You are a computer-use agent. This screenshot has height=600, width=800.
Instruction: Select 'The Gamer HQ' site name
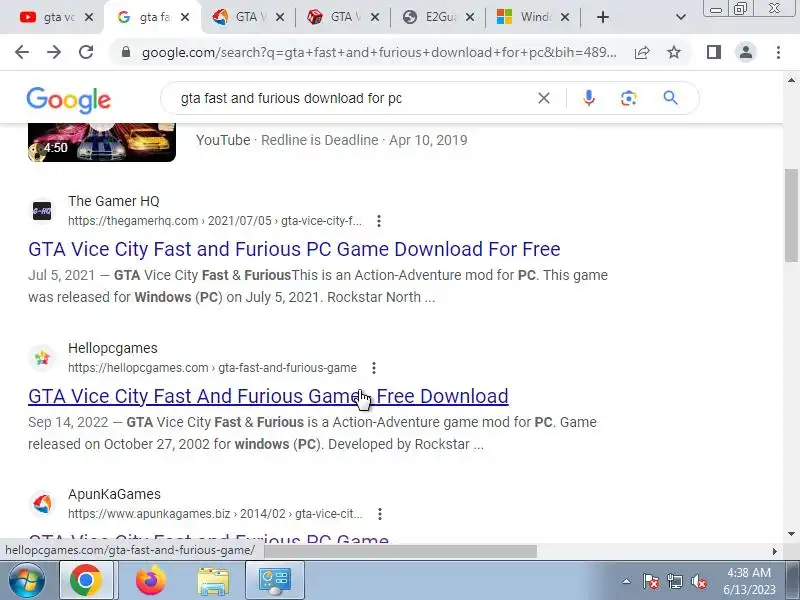[x=114, y=201]
